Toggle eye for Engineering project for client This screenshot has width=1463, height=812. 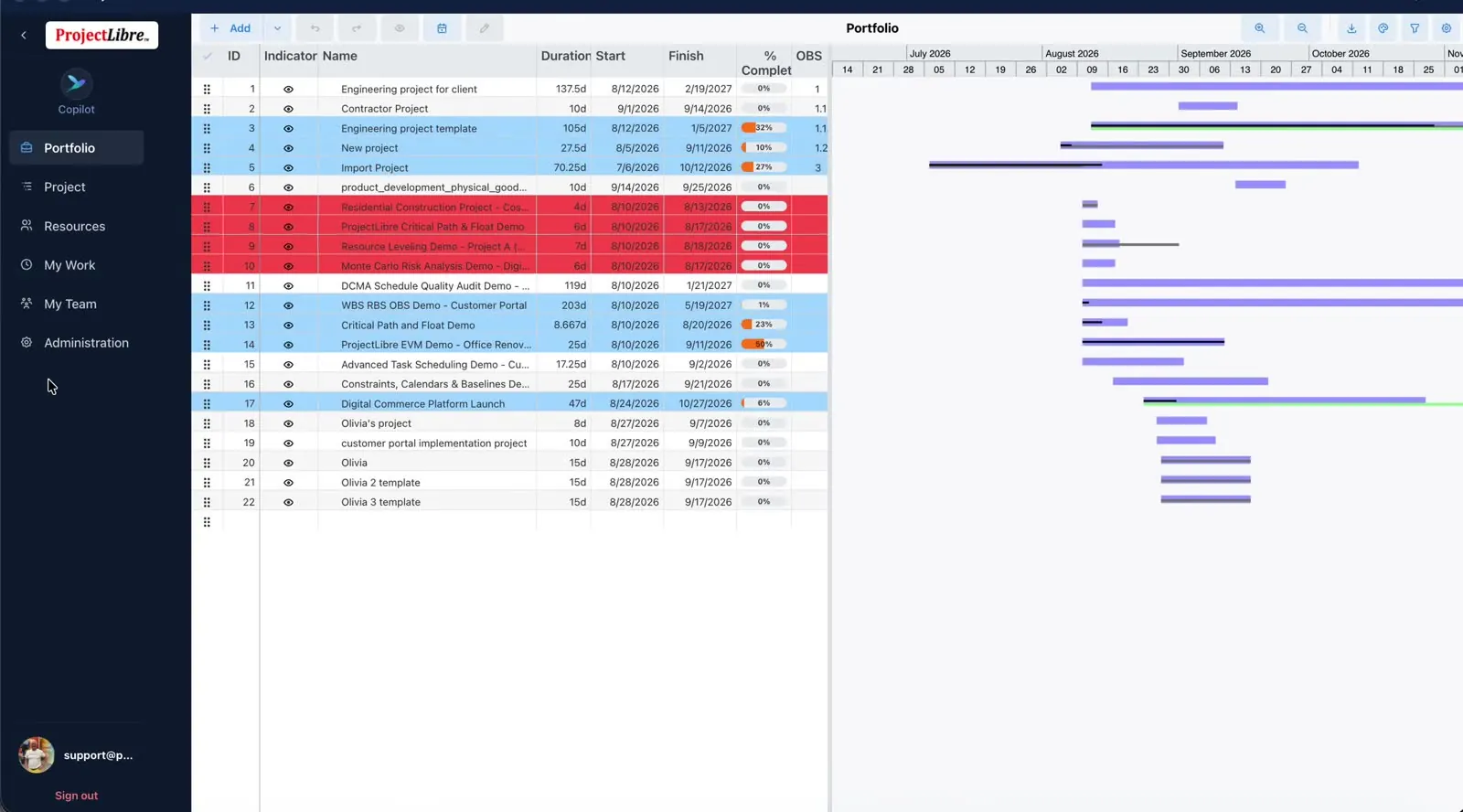[x=288, y=90]
